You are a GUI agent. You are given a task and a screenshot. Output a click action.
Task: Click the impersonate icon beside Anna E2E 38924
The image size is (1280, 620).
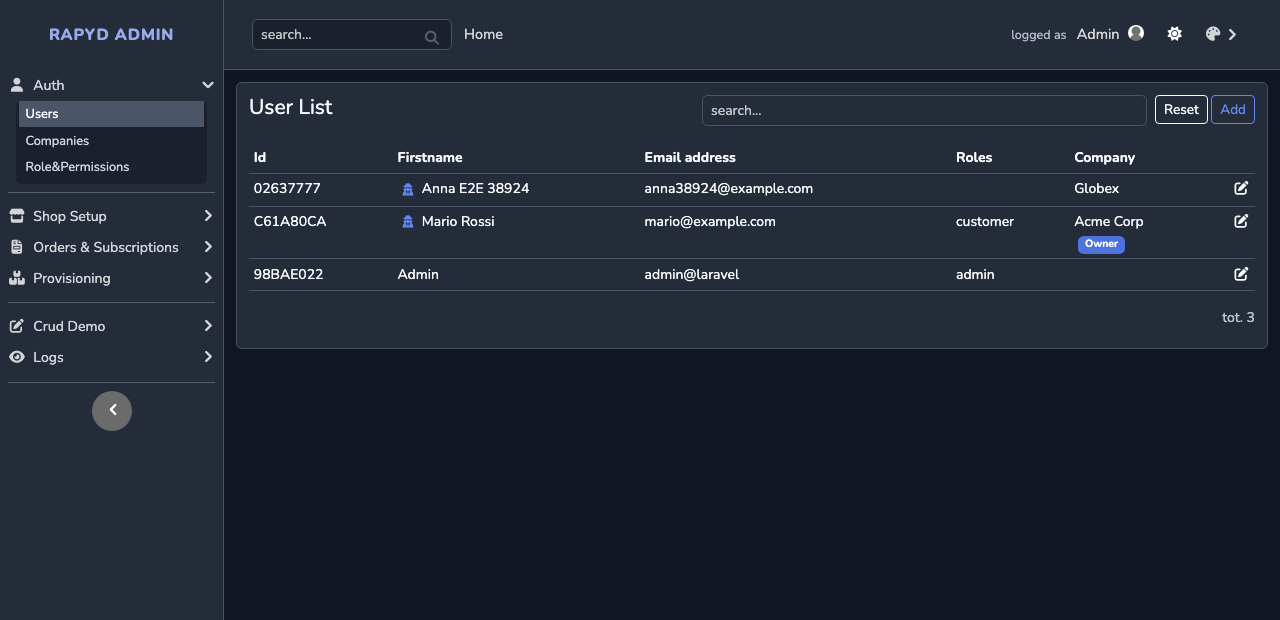coord(408,189)
